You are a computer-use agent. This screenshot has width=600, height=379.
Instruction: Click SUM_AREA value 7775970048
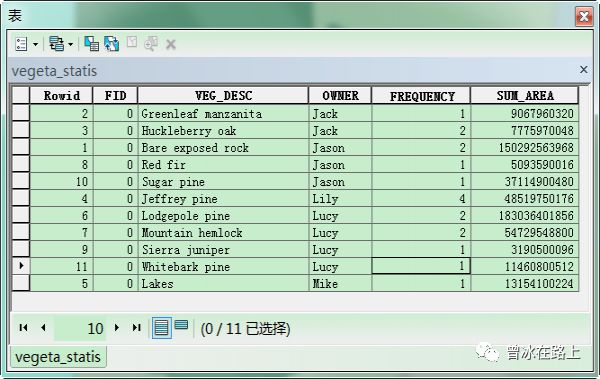tap(525, 131)
